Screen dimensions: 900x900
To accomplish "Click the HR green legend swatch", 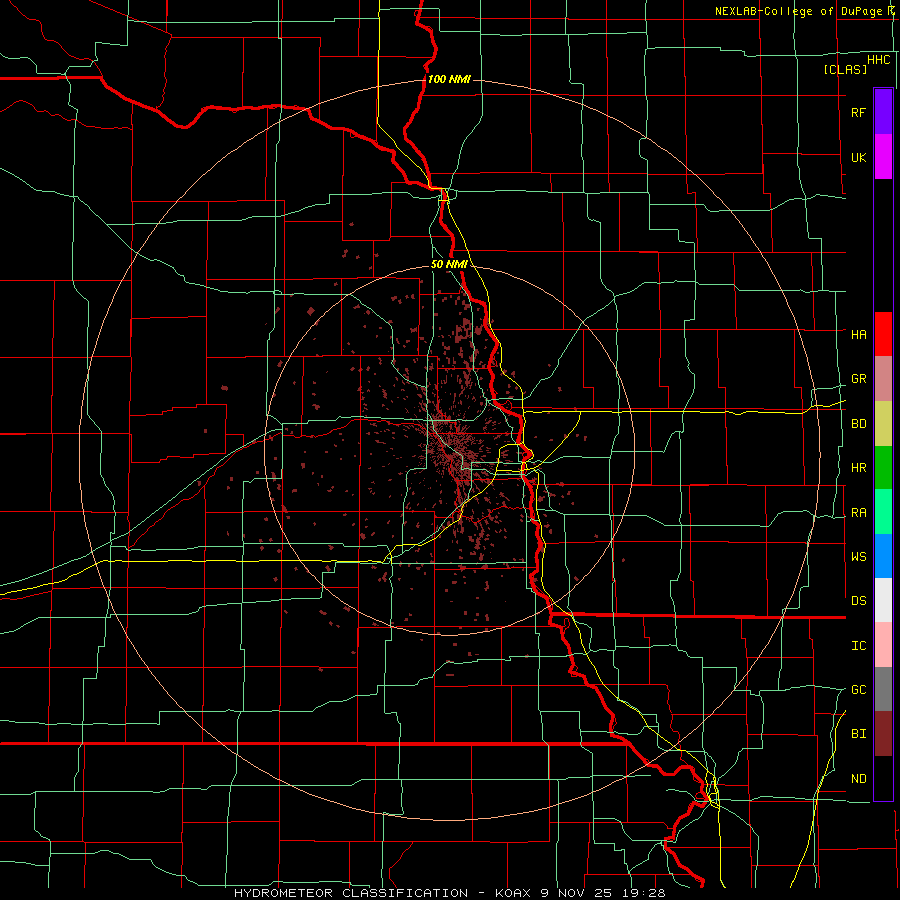I will 883,468.
